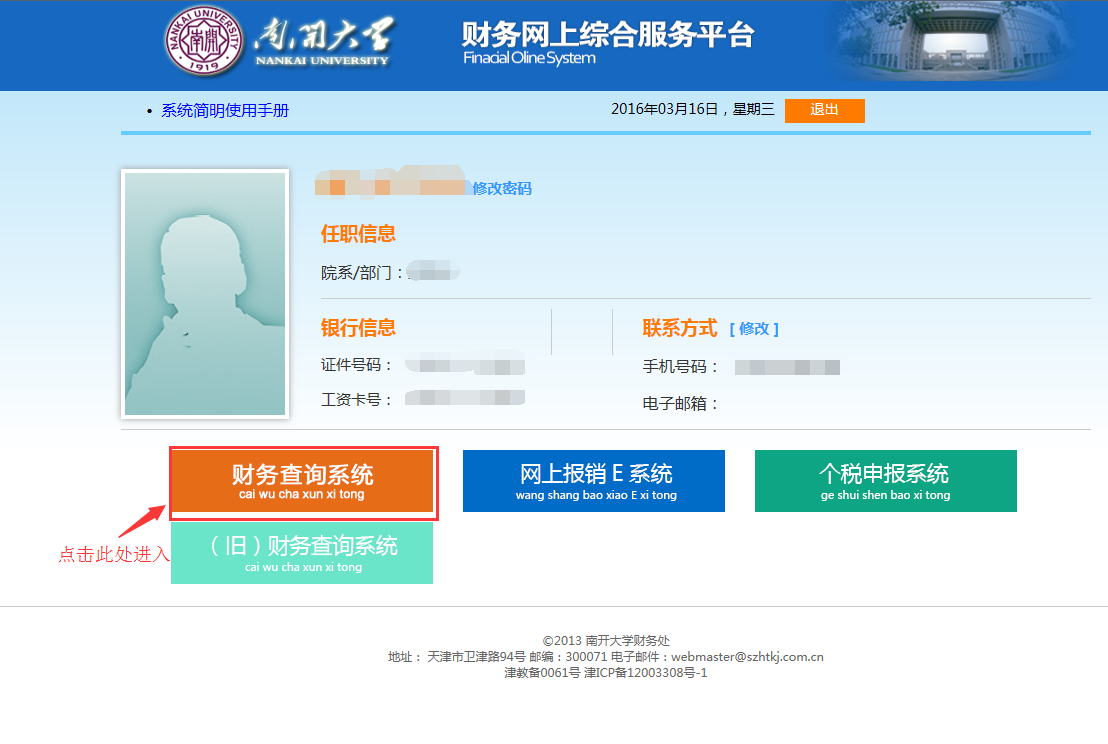
Task: Open the 网上报销 E 系统 button
Action: click(594, 481)
